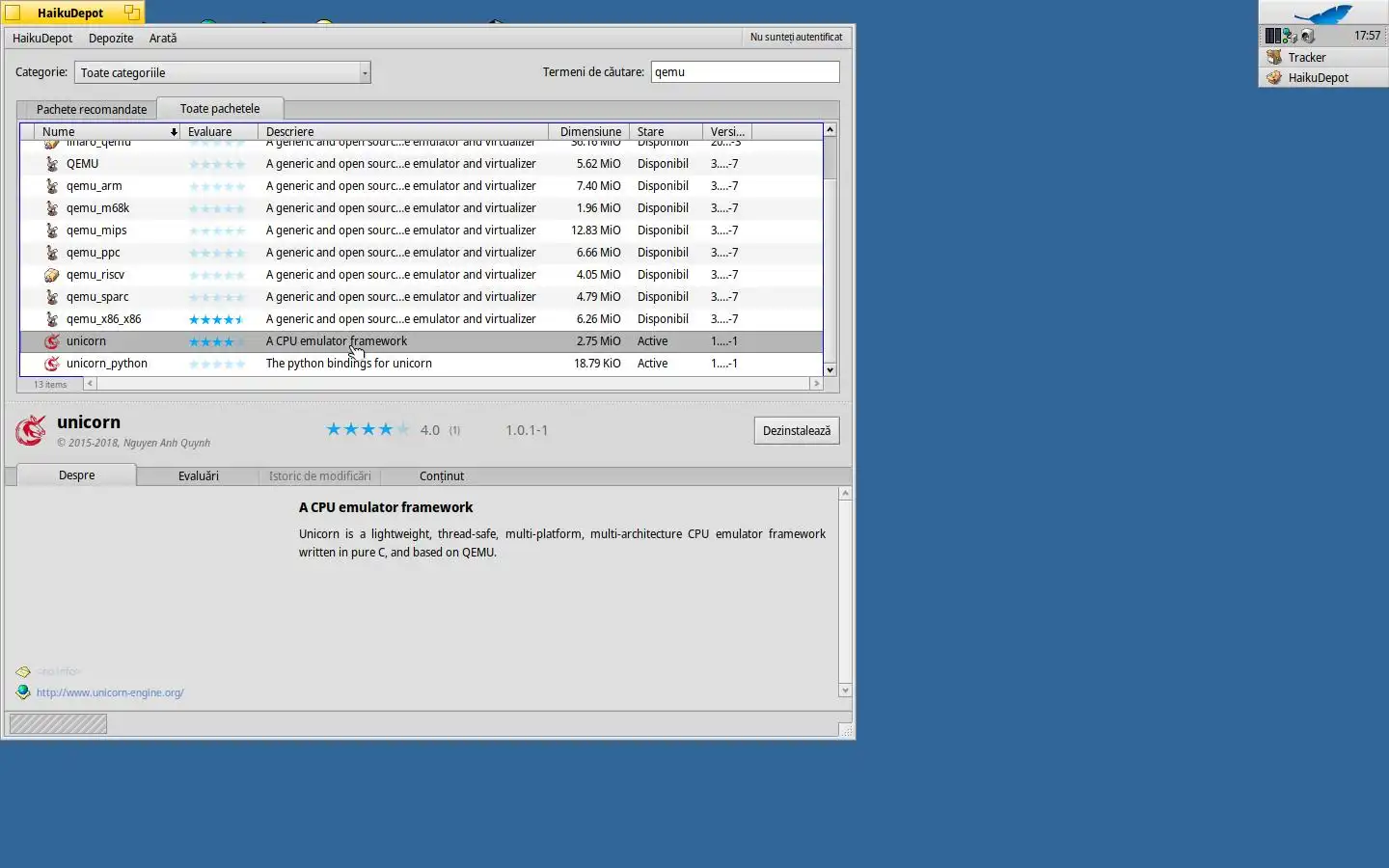This screenshot has height=868, width=1389.
Task: Open the Istoric de modificări tab
Action: point(319,475)
